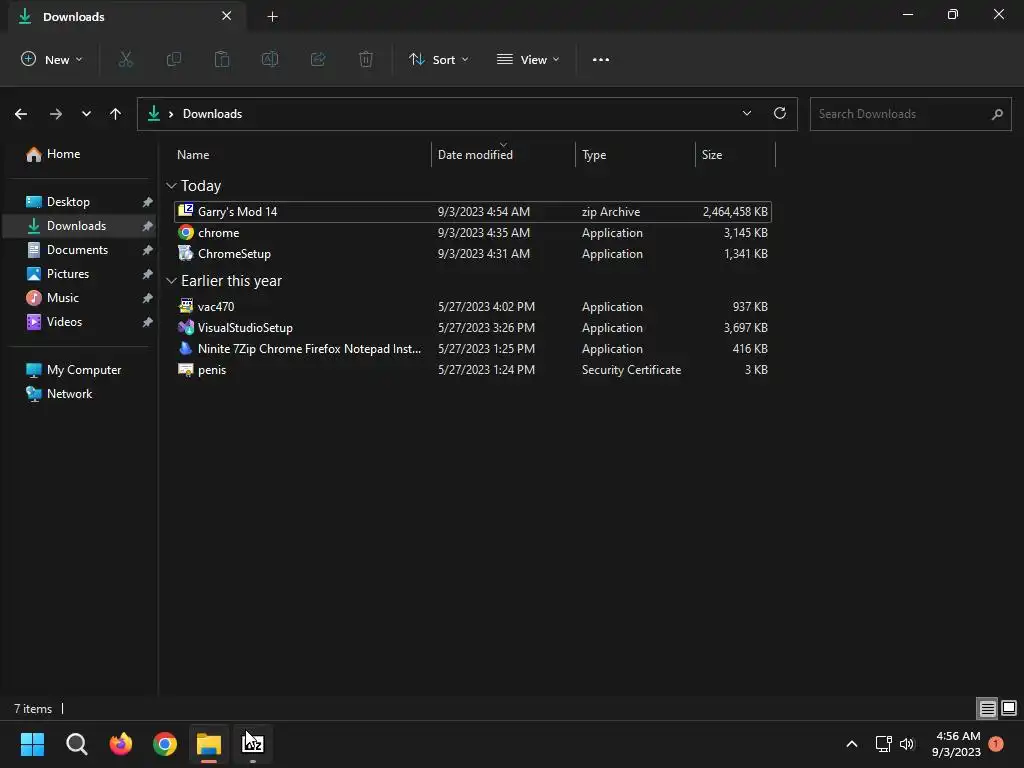Open taskbar Search
The width and height of the screenshot is (1024, 768).
click(x=76, y=744)
